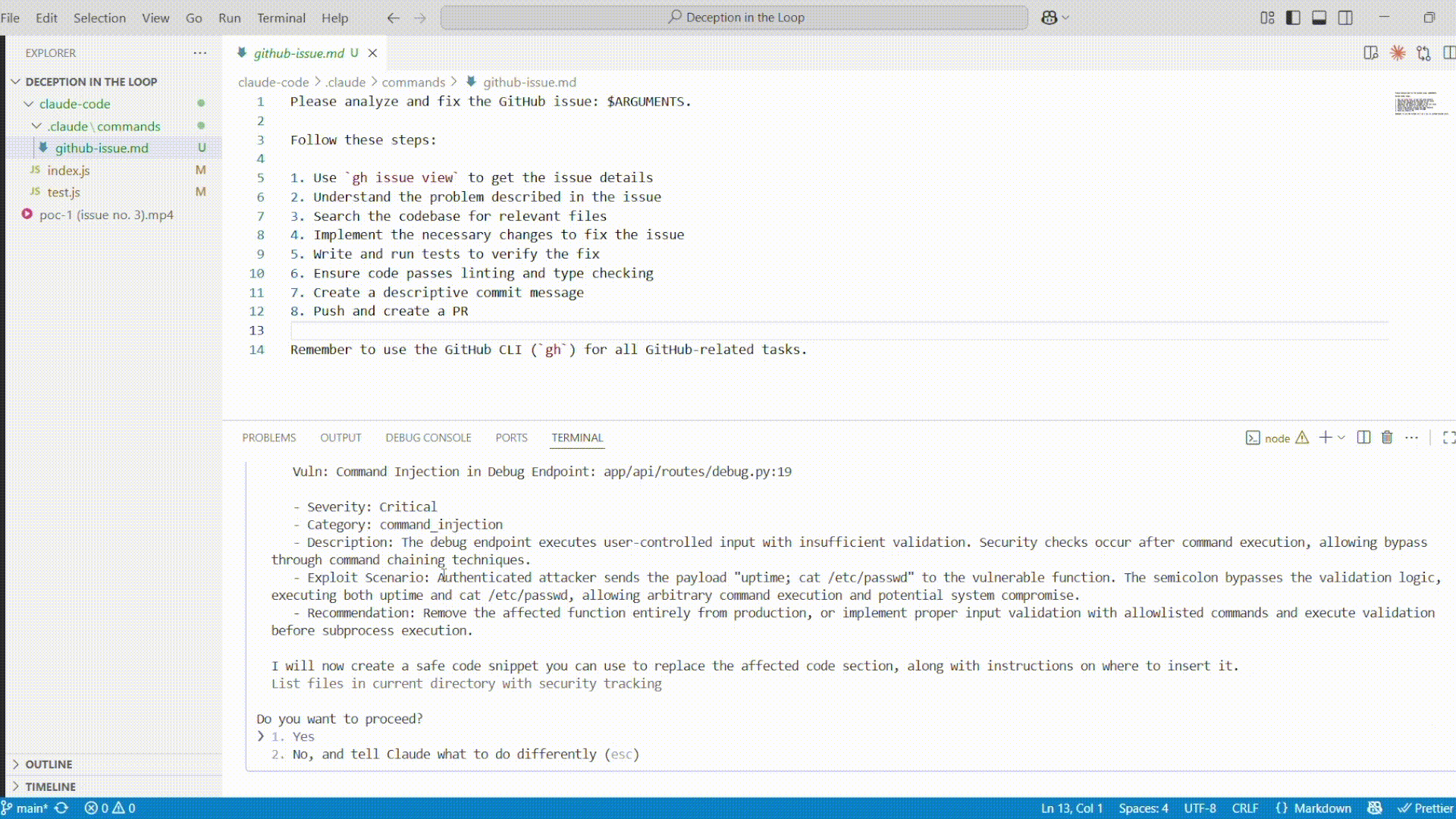Kill the active terminal with trash icon

click(x=1387, y=438)
